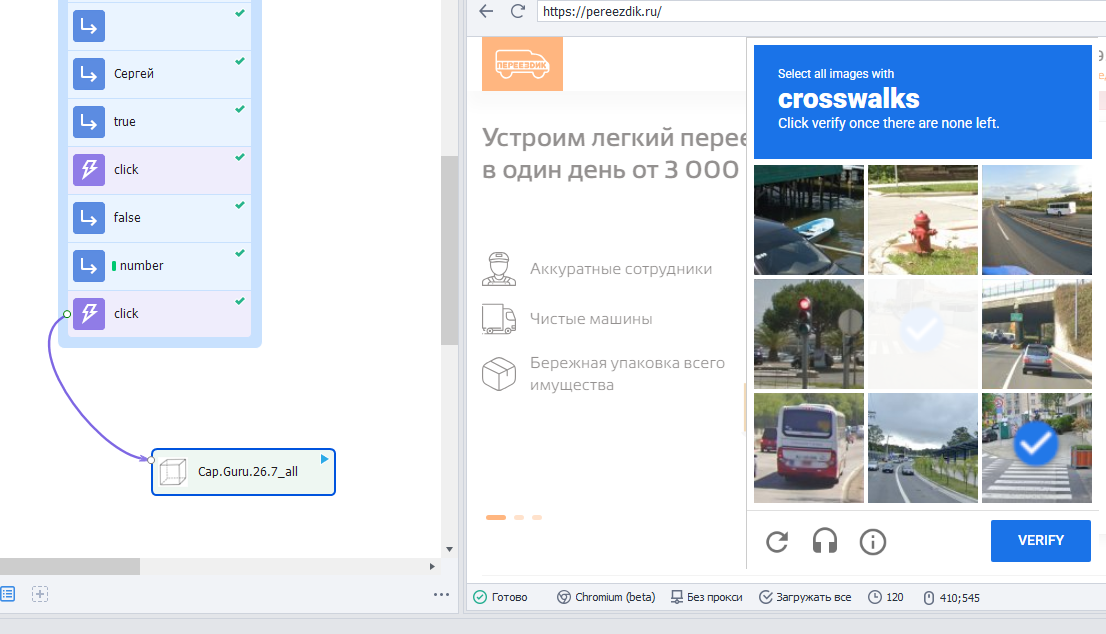The width and height of the screenshot is (1106, 634).
Task: Click the cube icon in Cap.Guru block
Action: pyautogui.click(x=173, y=472)
